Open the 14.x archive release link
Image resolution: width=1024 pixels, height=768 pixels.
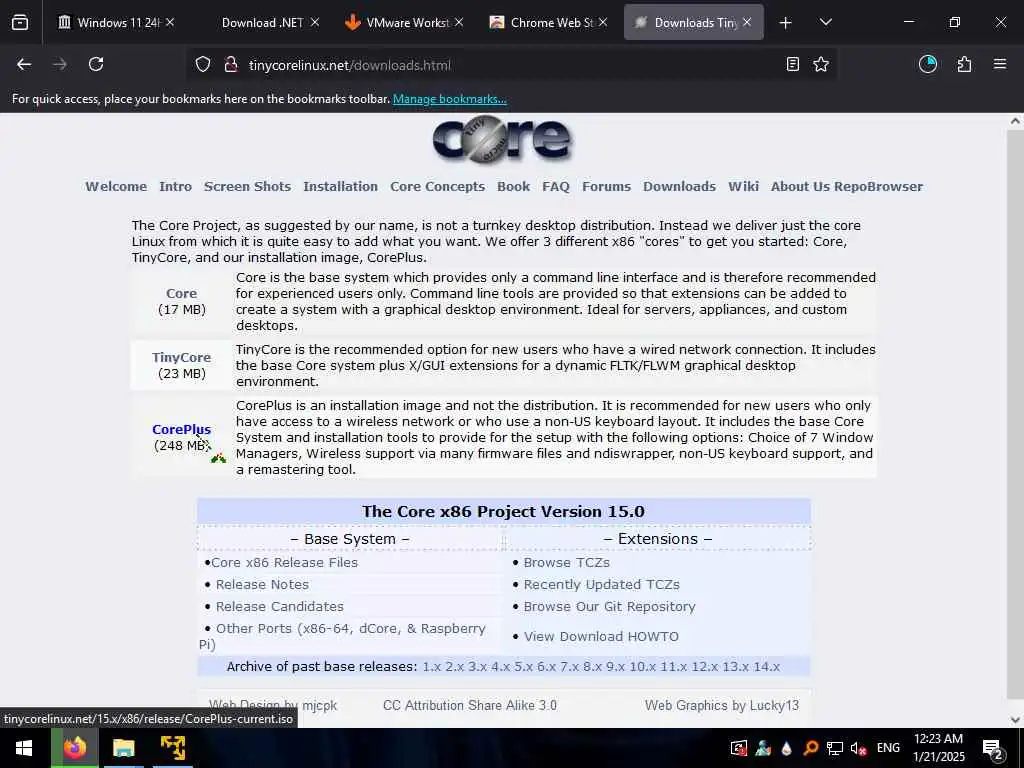coord(767,667)
